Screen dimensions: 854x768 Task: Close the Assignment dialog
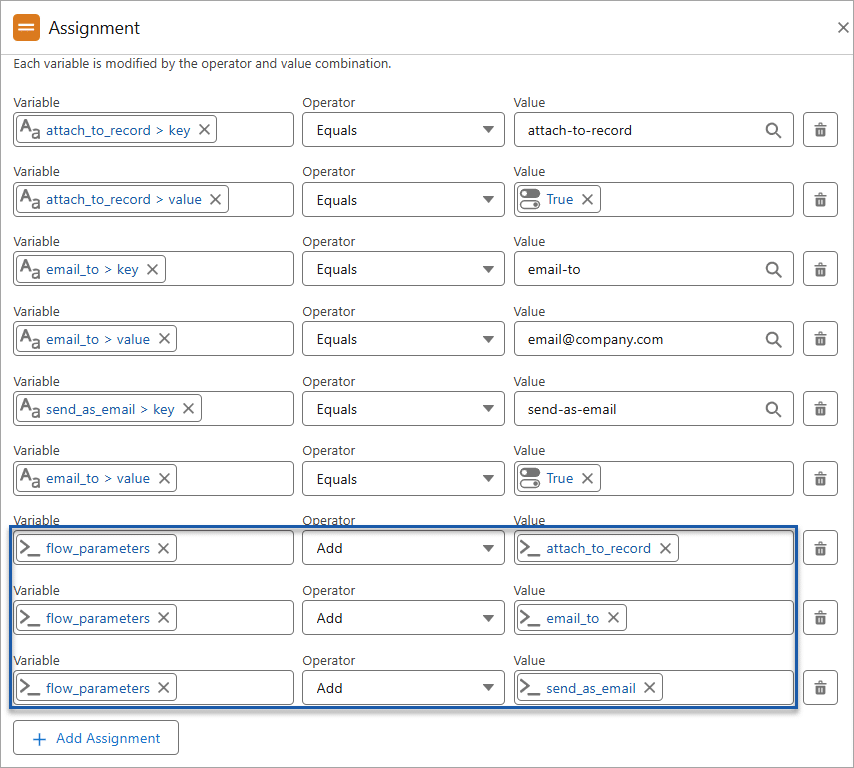[843, 27]
